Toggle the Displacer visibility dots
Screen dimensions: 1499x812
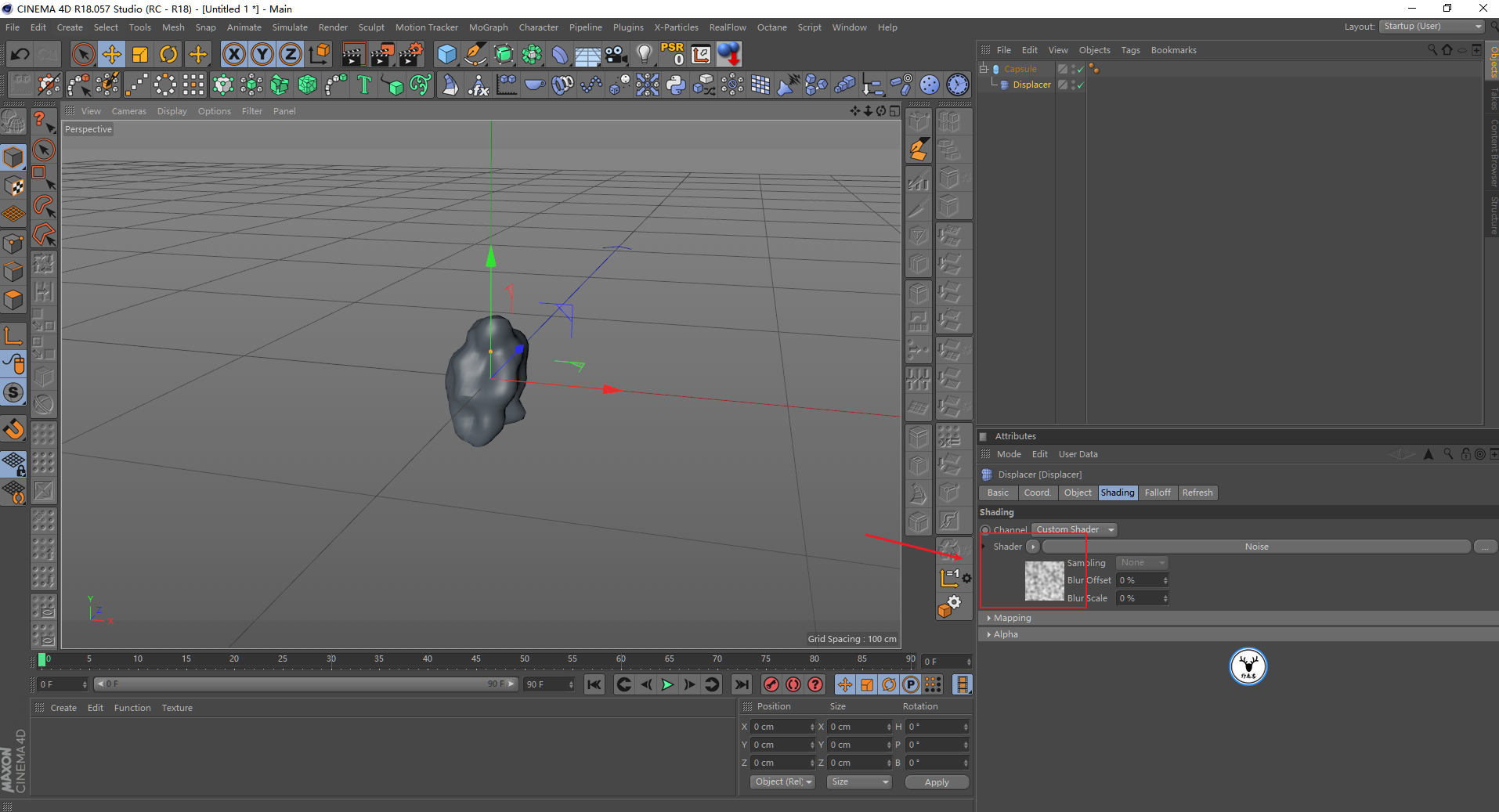(1072, 85)
